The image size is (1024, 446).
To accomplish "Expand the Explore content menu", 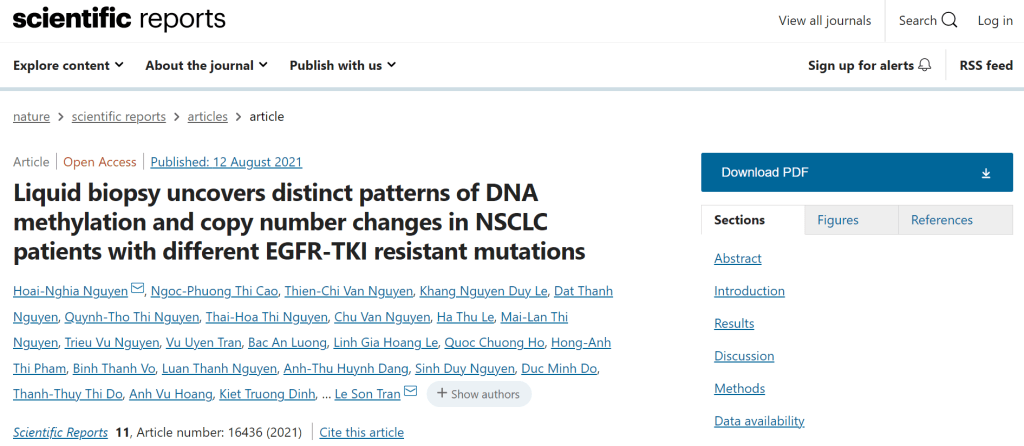I will (x=68, y=65).
